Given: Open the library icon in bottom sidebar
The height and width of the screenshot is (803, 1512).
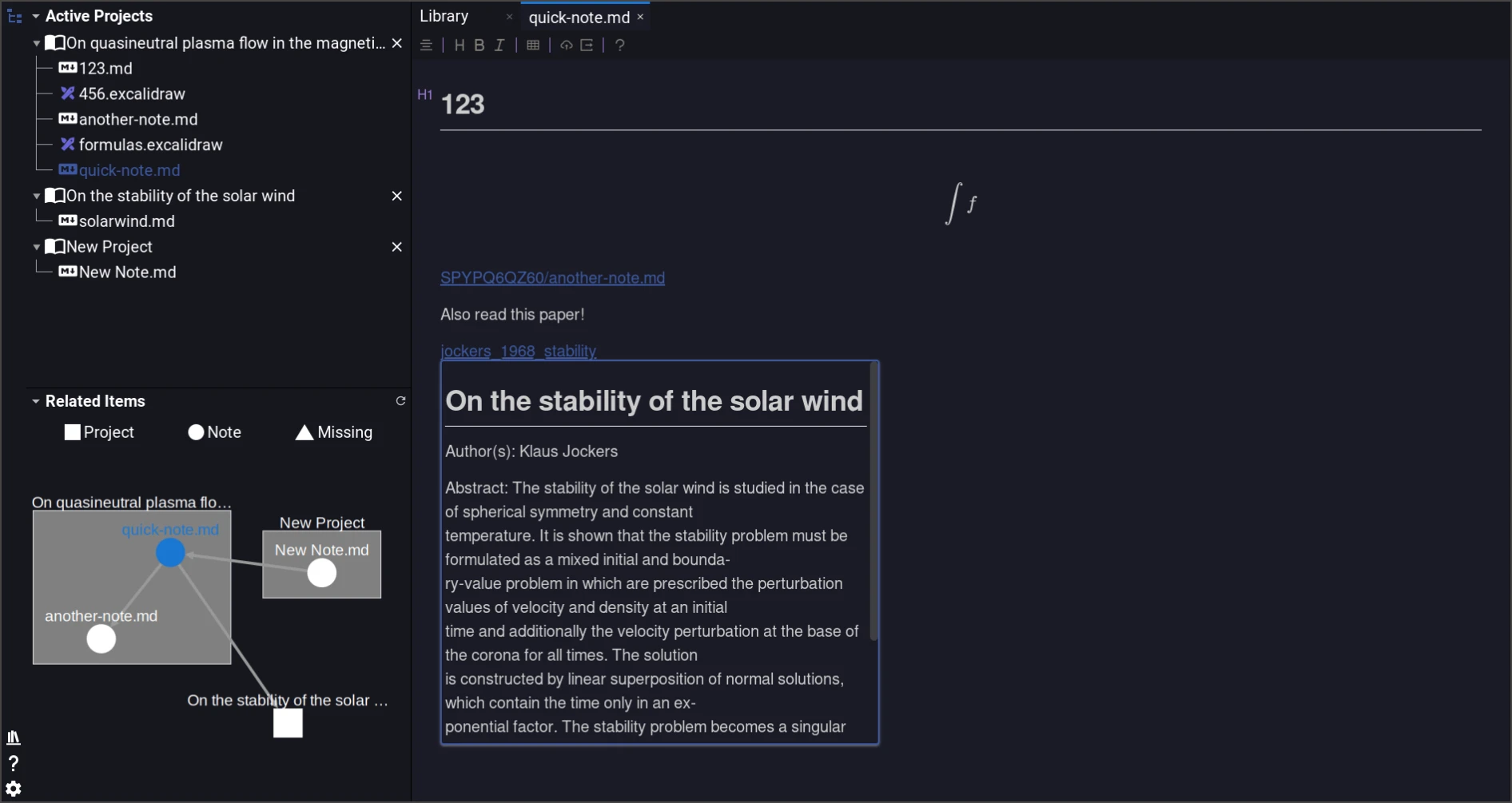Looking at the screenshot, I should tap(14, 737).
